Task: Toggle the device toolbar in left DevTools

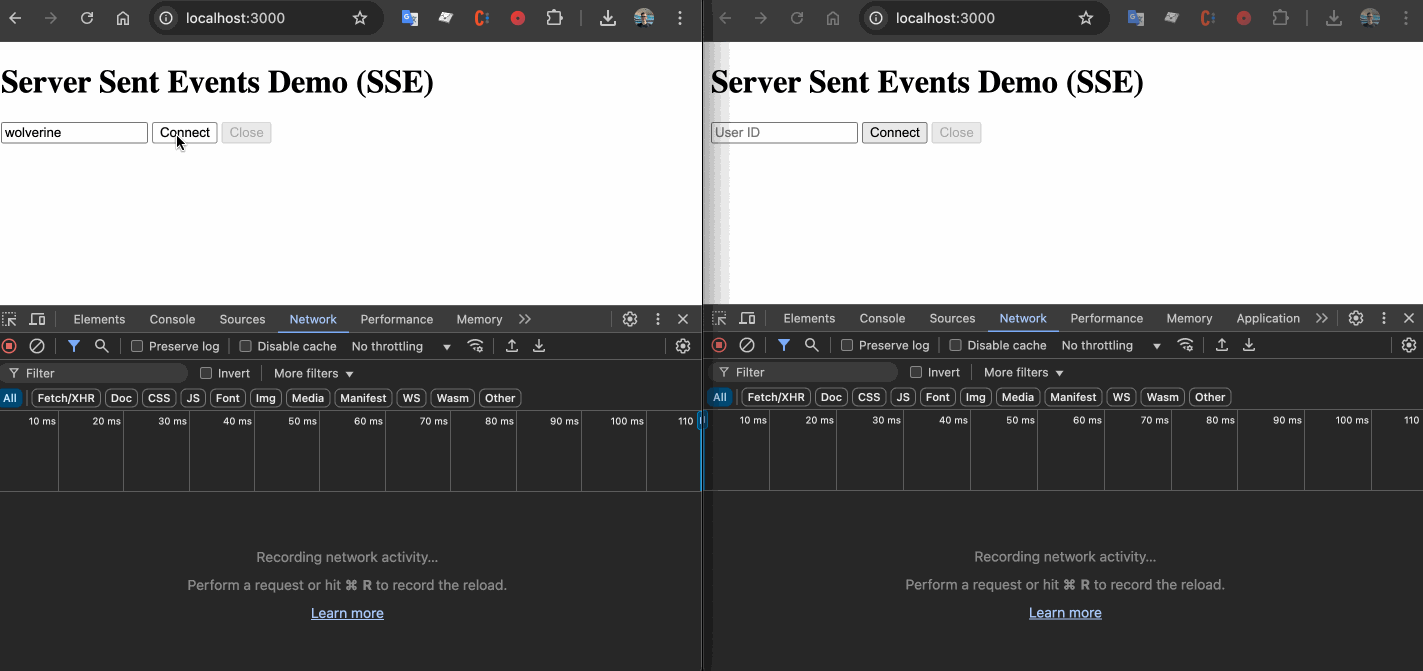Action: click(x=37, y=319)
